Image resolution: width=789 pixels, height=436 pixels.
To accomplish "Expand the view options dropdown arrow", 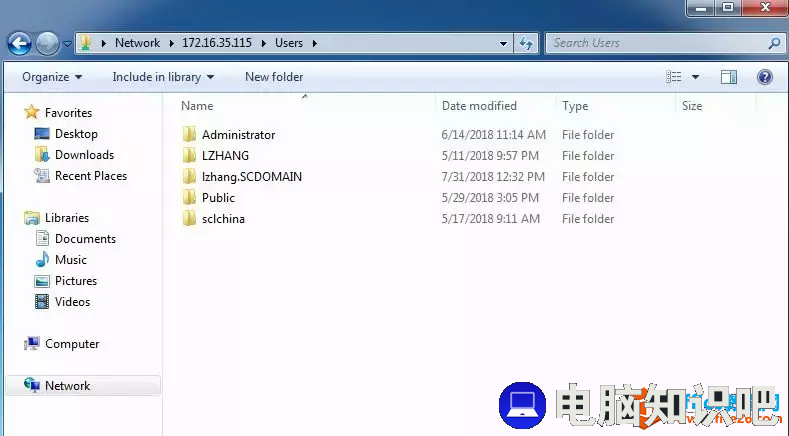I will pyautogui.click(x=695, y=77).
